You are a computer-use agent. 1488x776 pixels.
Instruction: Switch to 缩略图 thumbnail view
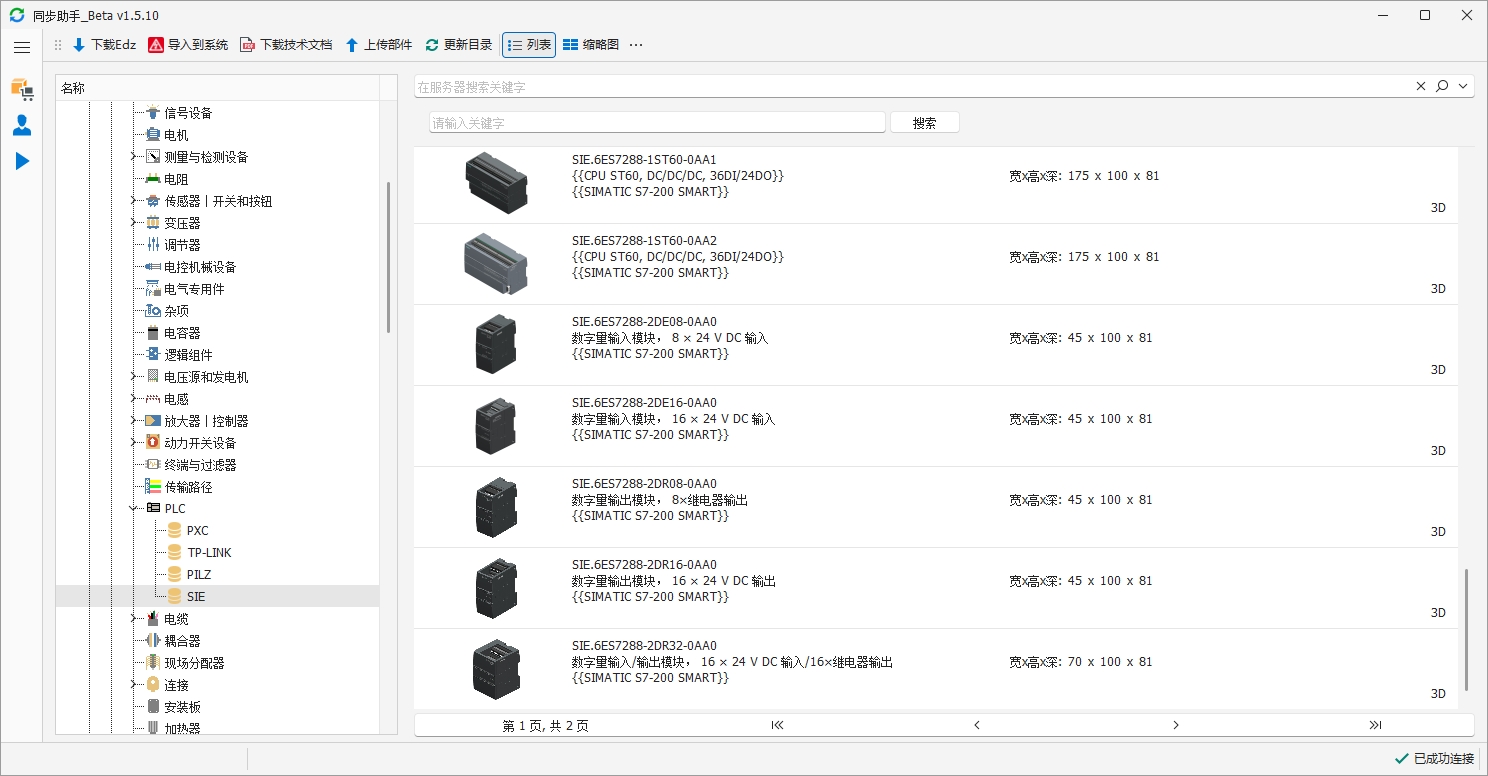(590, 45)
